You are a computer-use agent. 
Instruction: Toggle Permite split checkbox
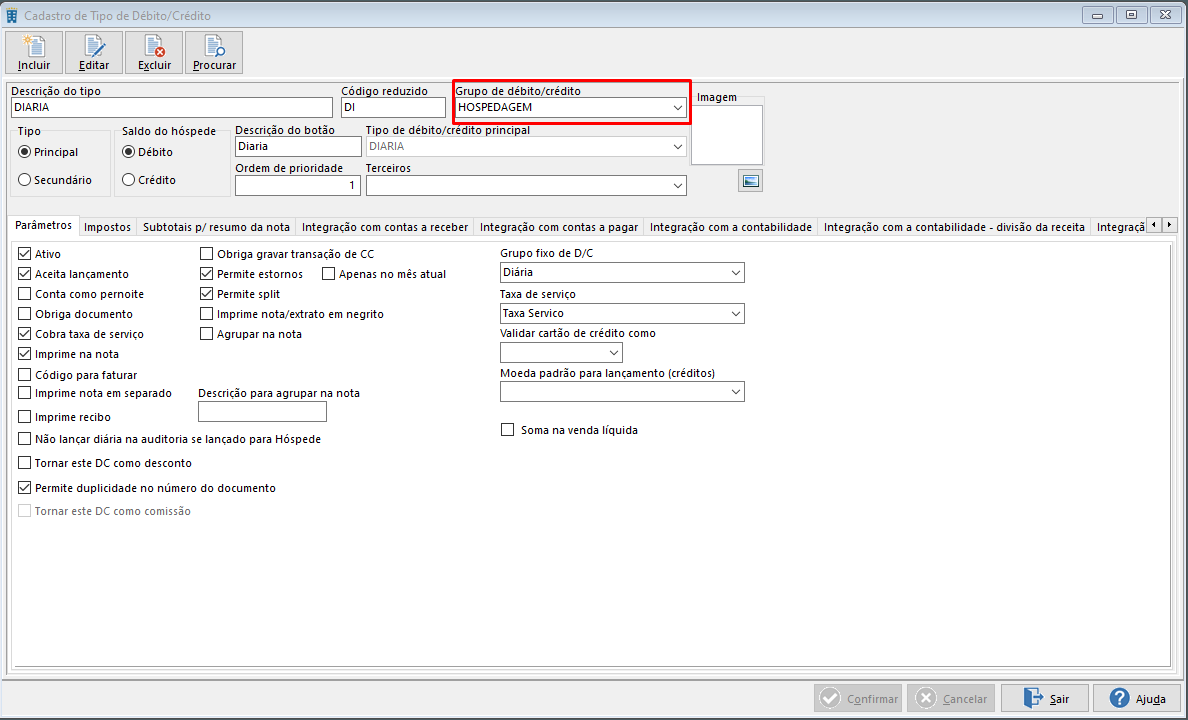point(207,294)
